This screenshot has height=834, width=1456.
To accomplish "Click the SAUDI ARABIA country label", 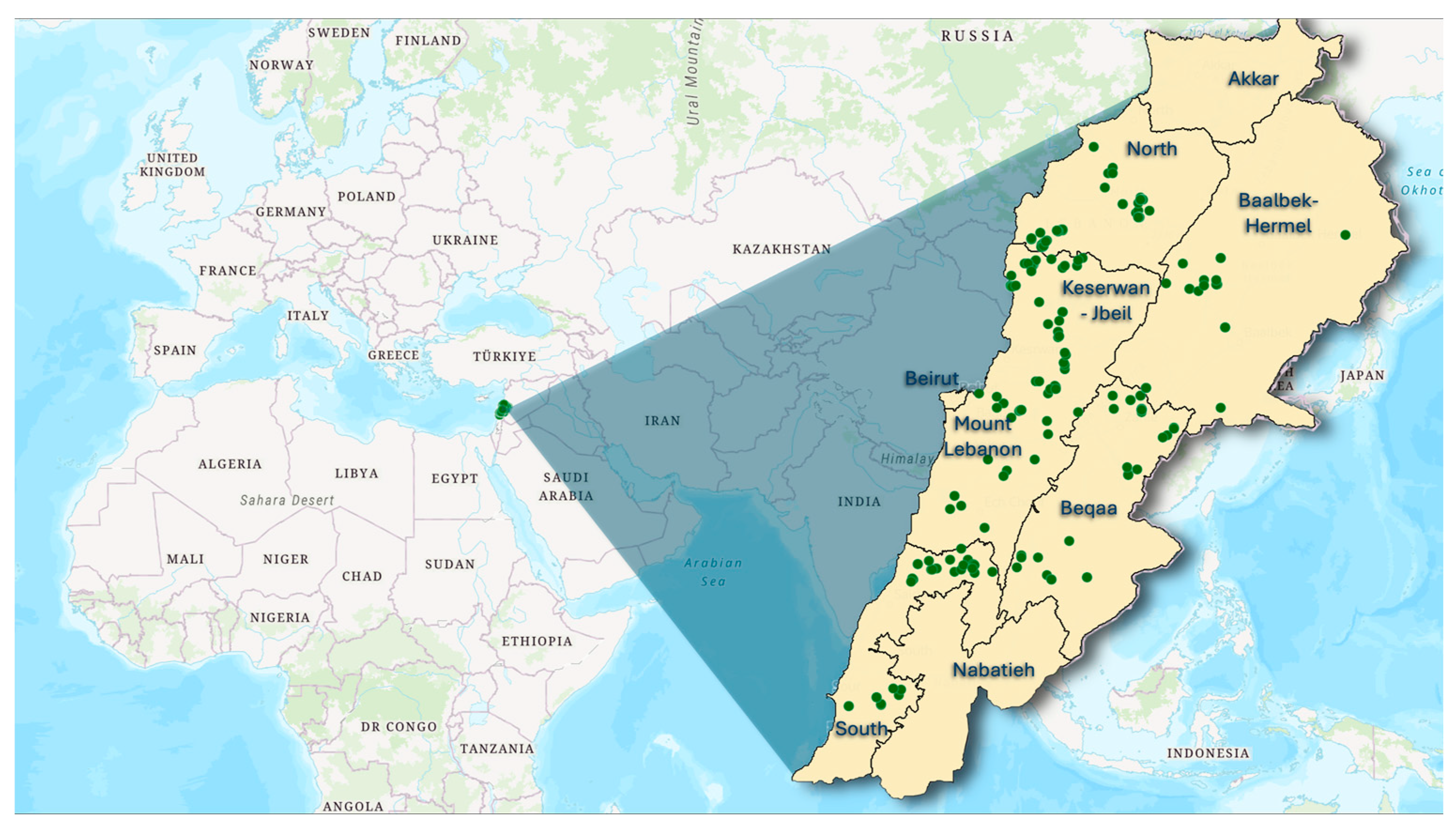I will pyautogui.click(x=566, y=486).
